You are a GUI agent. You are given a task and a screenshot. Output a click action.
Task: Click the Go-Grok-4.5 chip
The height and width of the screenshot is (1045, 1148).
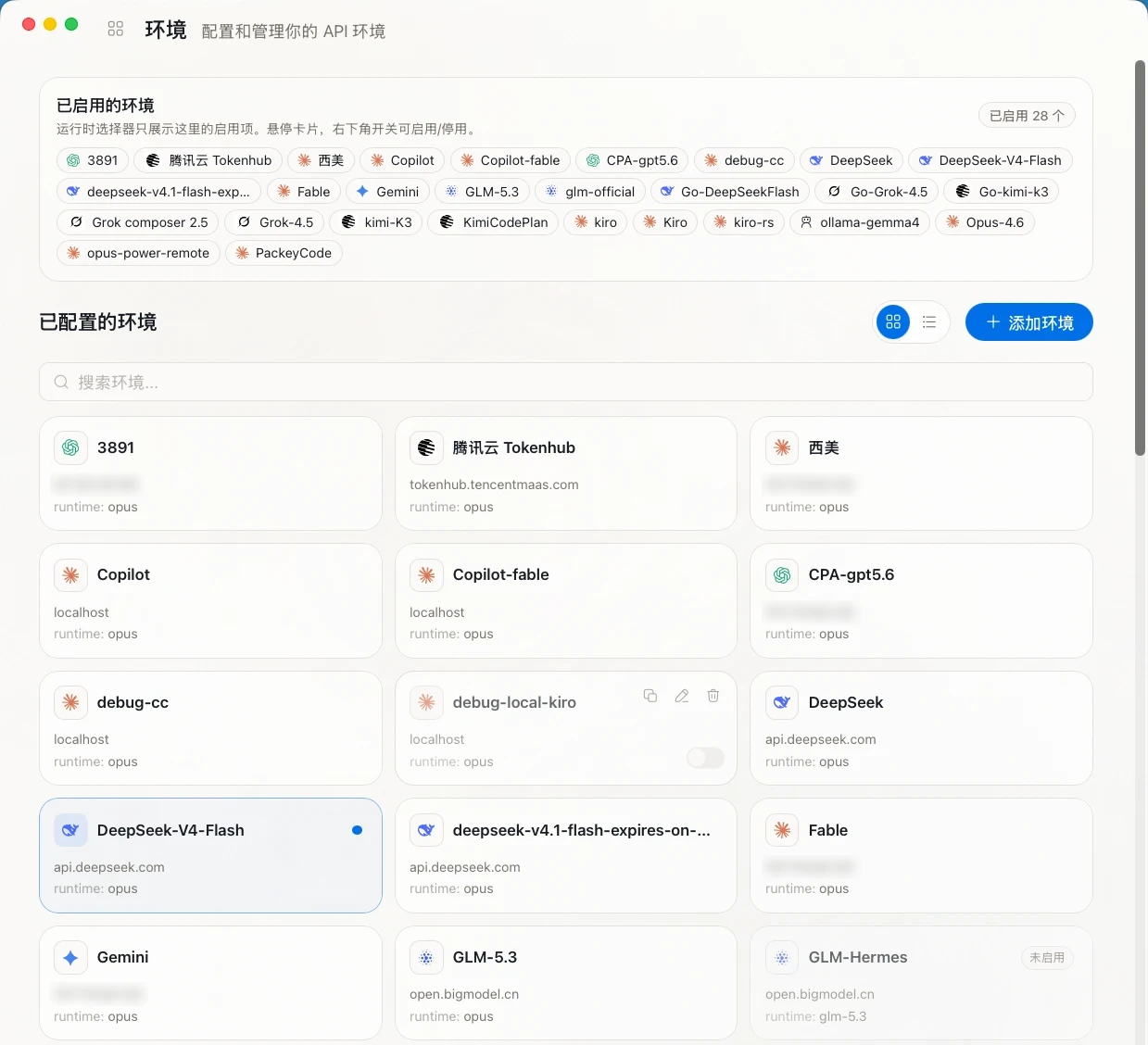coord(877,192)
